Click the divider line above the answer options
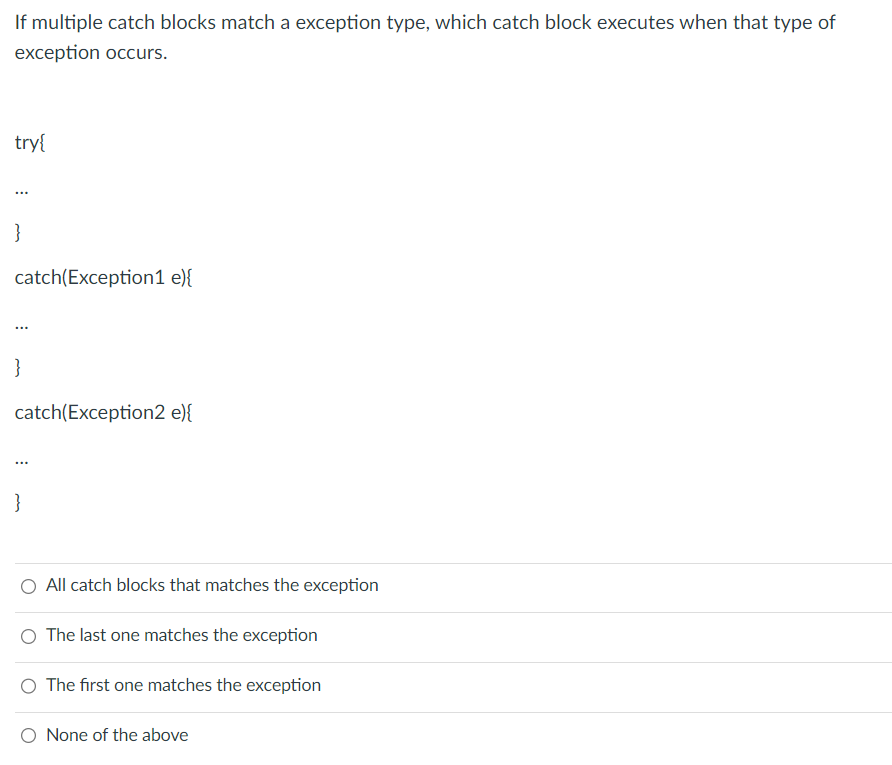This screenshot has width=892, height=765. click(446, 561)
